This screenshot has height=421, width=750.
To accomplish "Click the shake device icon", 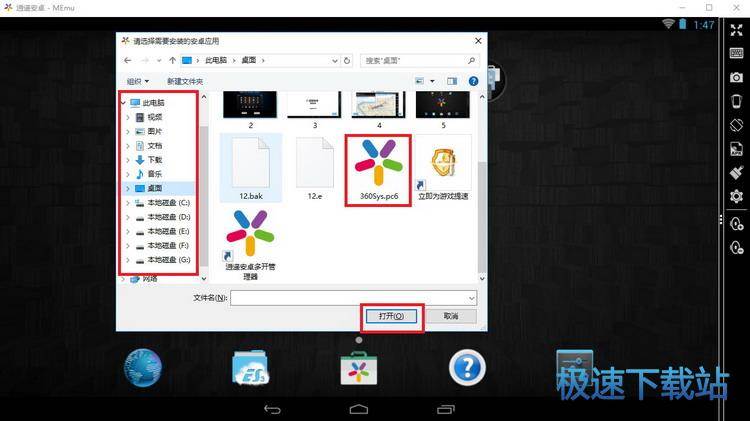I will (x=737, y=101).
